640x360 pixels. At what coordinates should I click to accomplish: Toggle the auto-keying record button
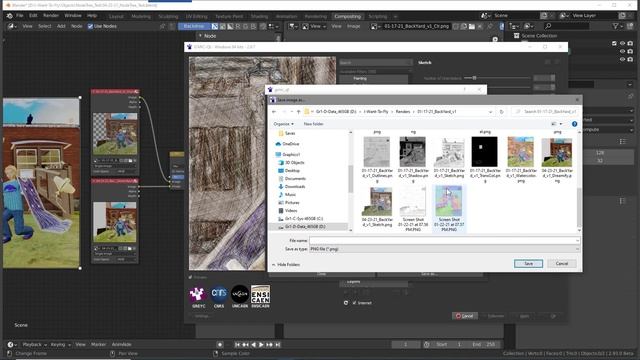[x=220, y=345]
